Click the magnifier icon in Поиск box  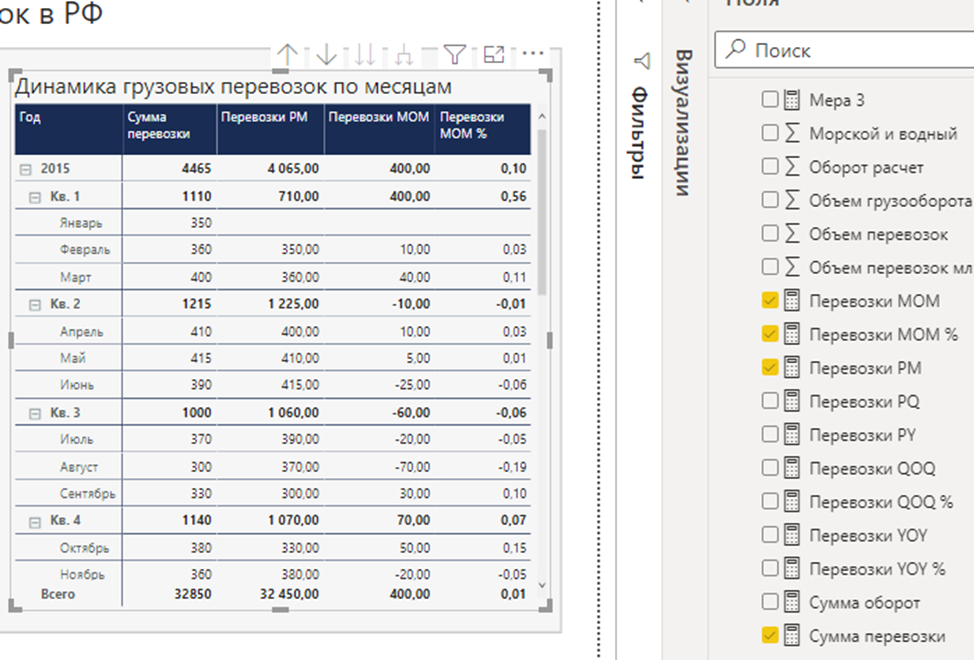pos(735,49)
